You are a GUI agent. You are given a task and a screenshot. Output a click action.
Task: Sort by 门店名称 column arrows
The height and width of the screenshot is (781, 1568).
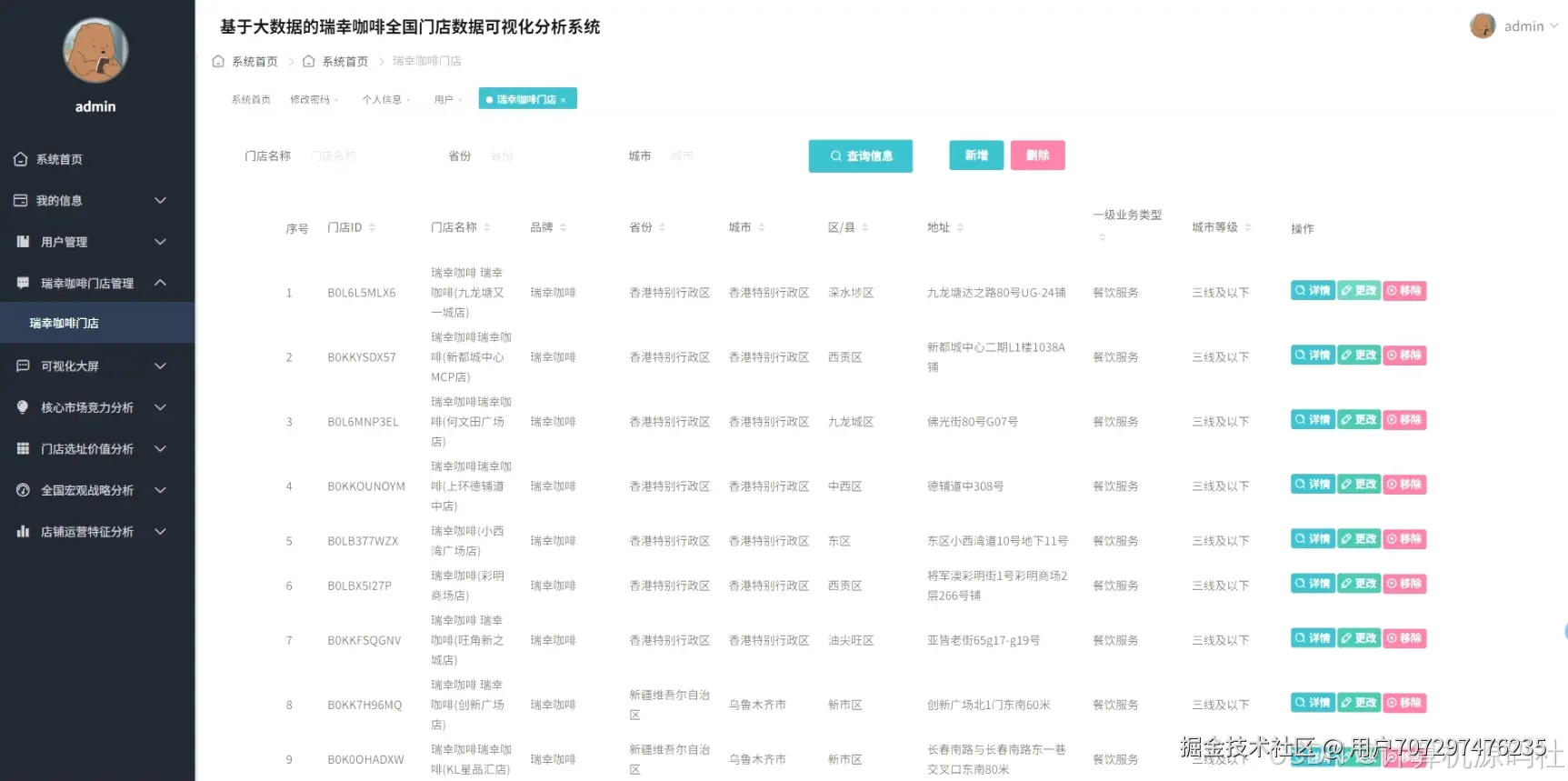click(x=486, y=227)
